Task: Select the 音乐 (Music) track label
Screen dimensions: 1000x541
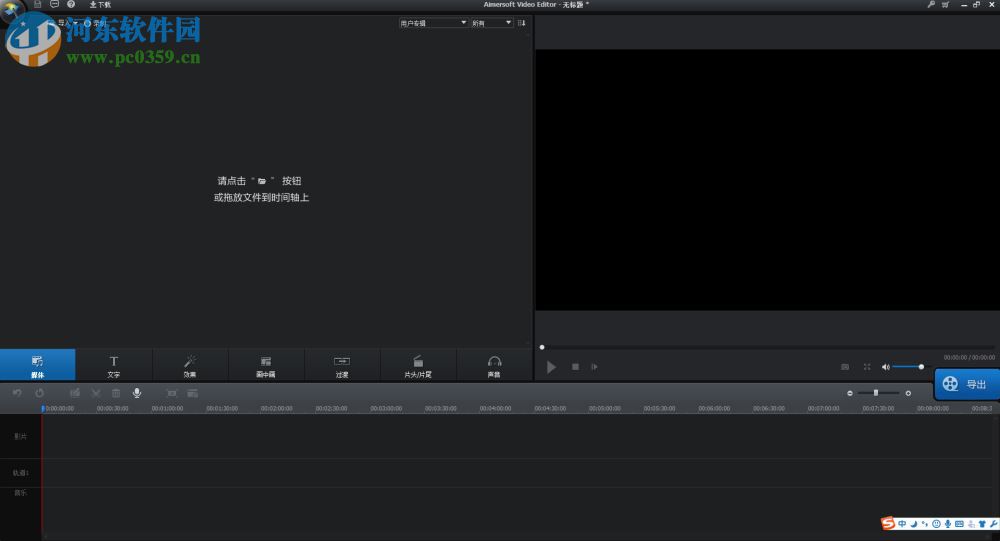Action: (20, 493)
